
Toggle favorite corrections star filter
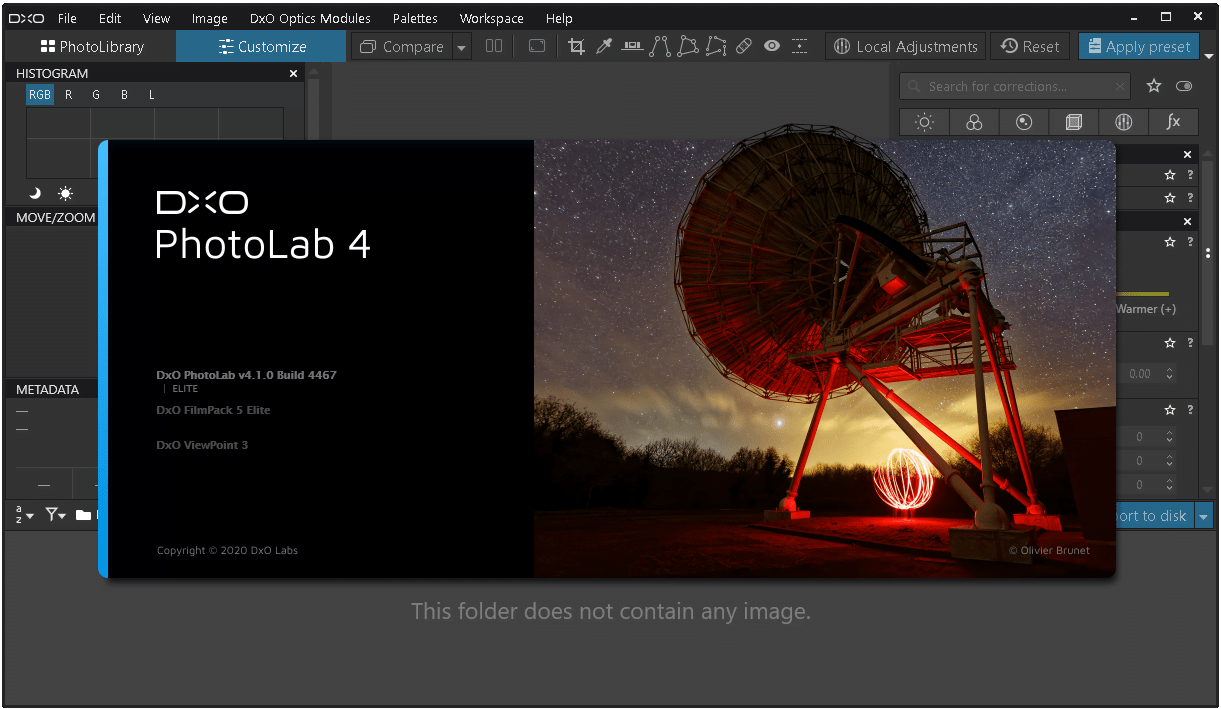pos(1153,87)
